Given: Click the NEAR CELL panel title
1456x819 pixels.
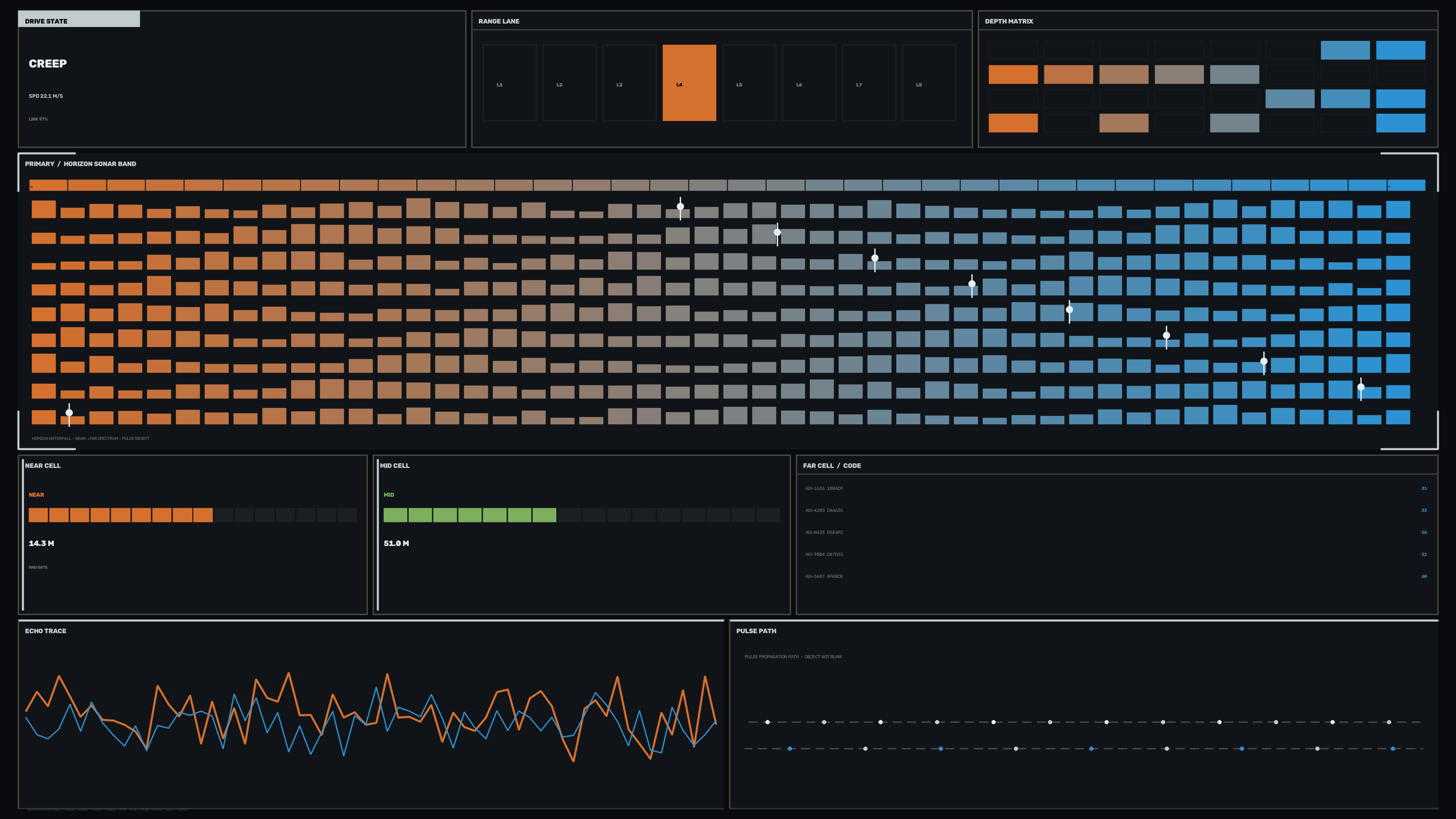Looking at the screenshot, I should [x=42, y=466].
